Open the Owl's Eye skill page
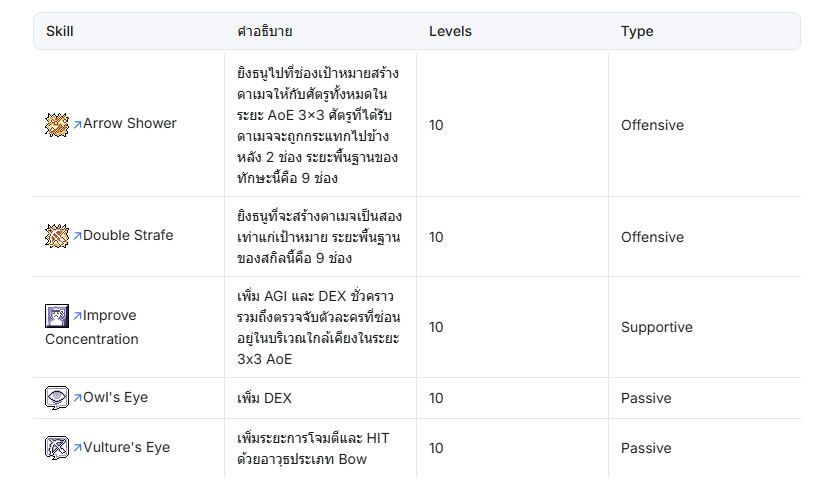Screen dimensions: 825x485 pos(115,397)
